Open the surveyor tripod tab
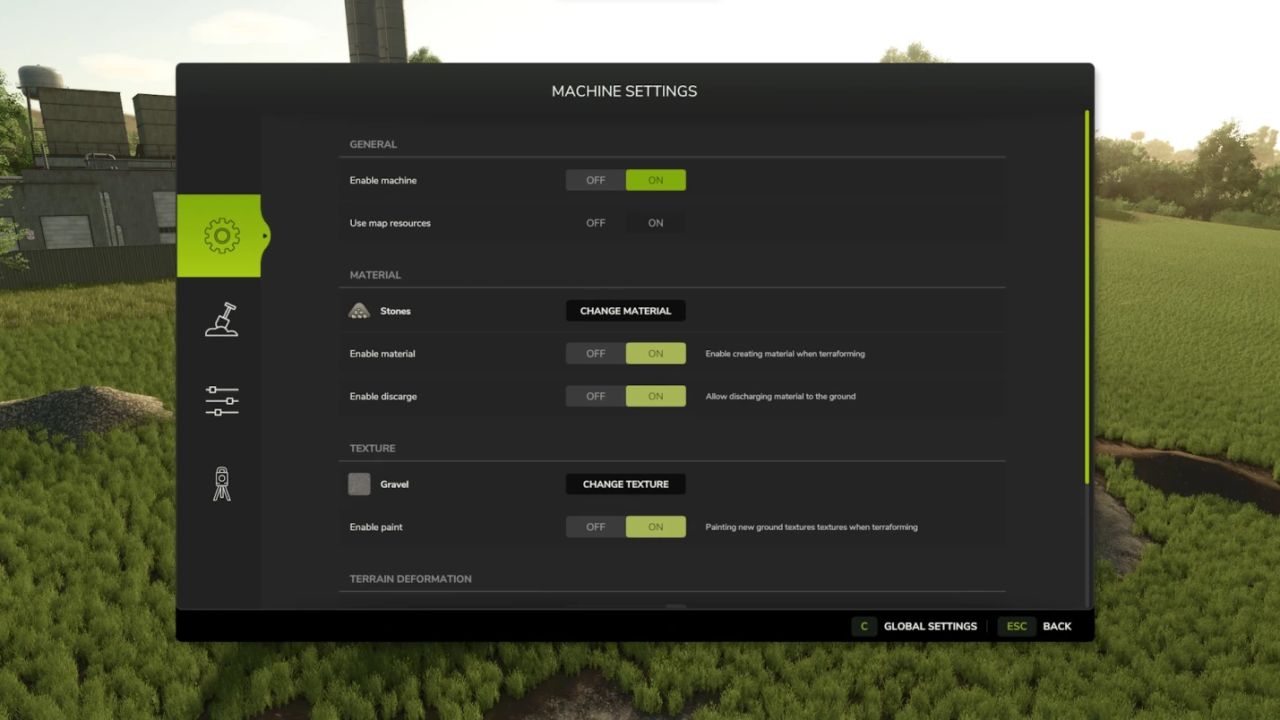Viewport: 1280px width, 720px height. [221, 484]
